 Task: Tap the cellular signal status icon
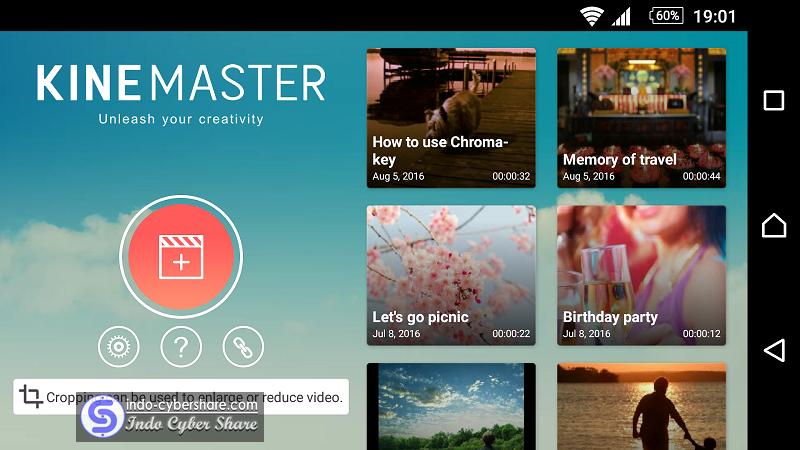click(x=621, y=16)
